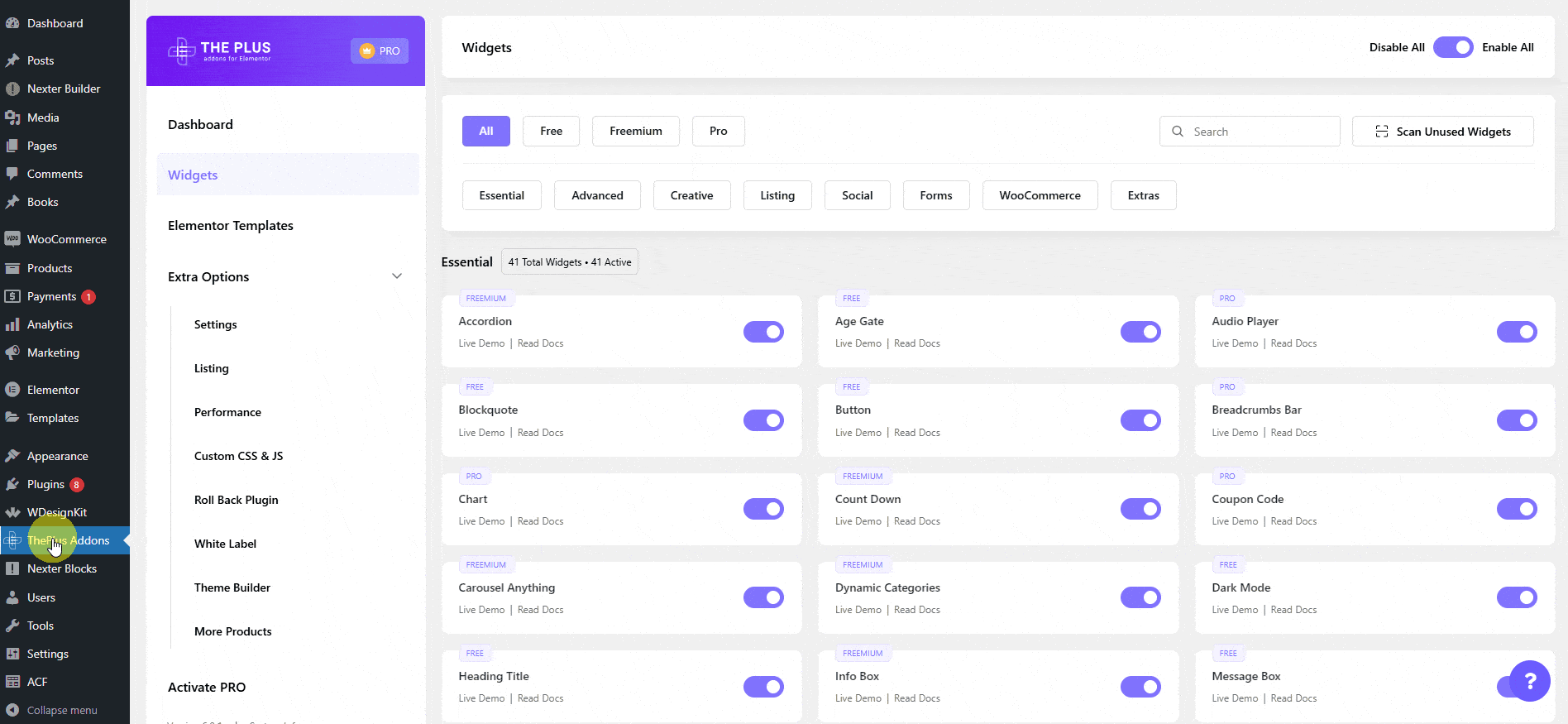Toggle the Coupon Code widget switch
Screen dimensions: 1568x724
point(1517,509)
